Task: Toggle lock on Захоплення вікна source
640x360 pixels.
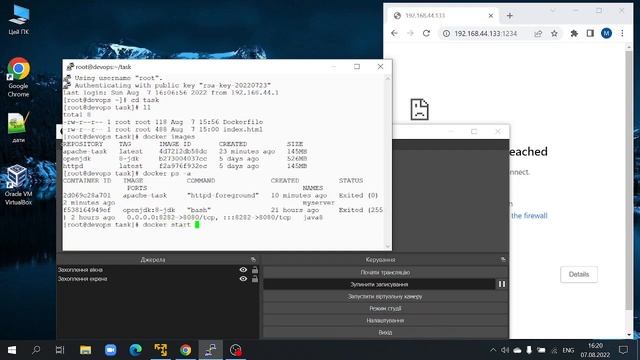Action: (255, 270)
